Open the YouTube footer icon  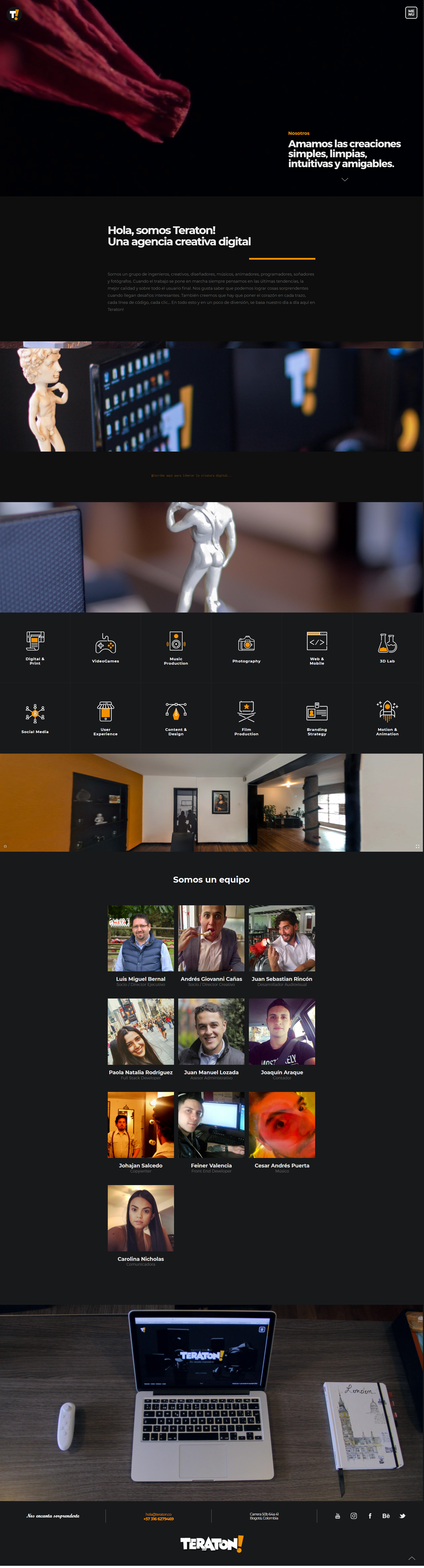point(338,1516)
